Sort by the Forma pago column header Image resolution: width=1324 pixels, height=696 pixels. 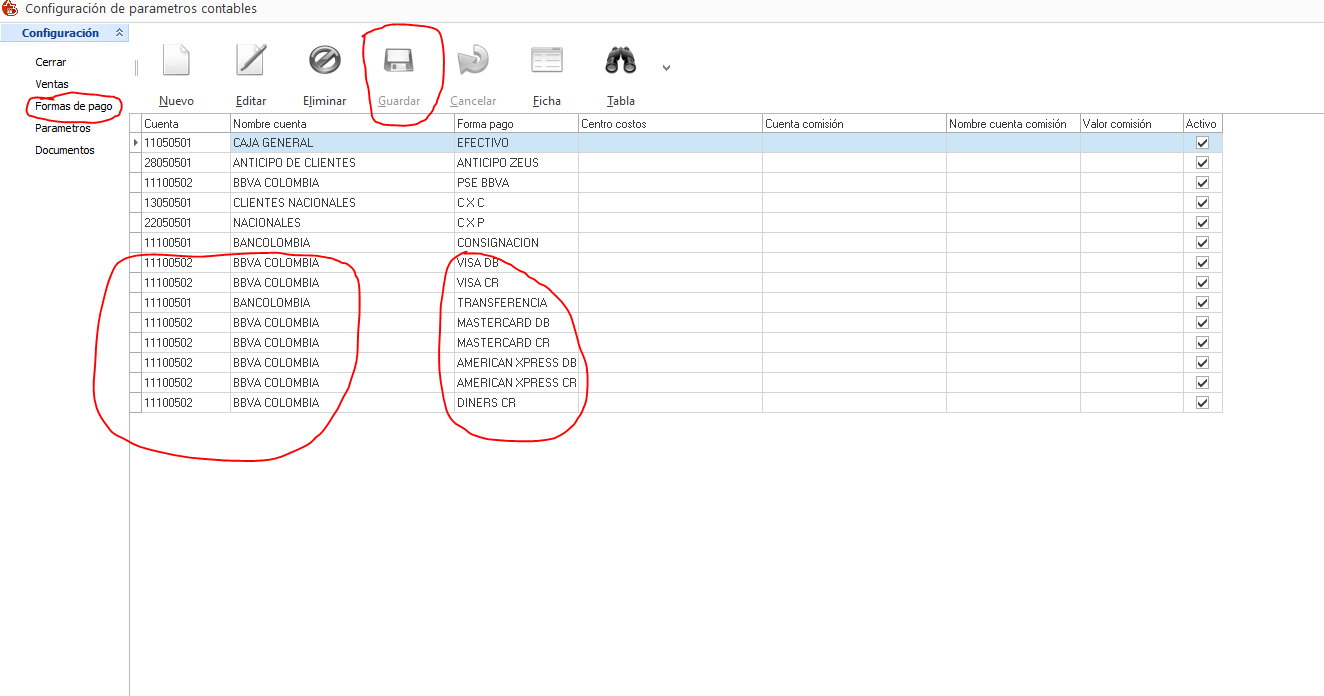click(516, 124)
